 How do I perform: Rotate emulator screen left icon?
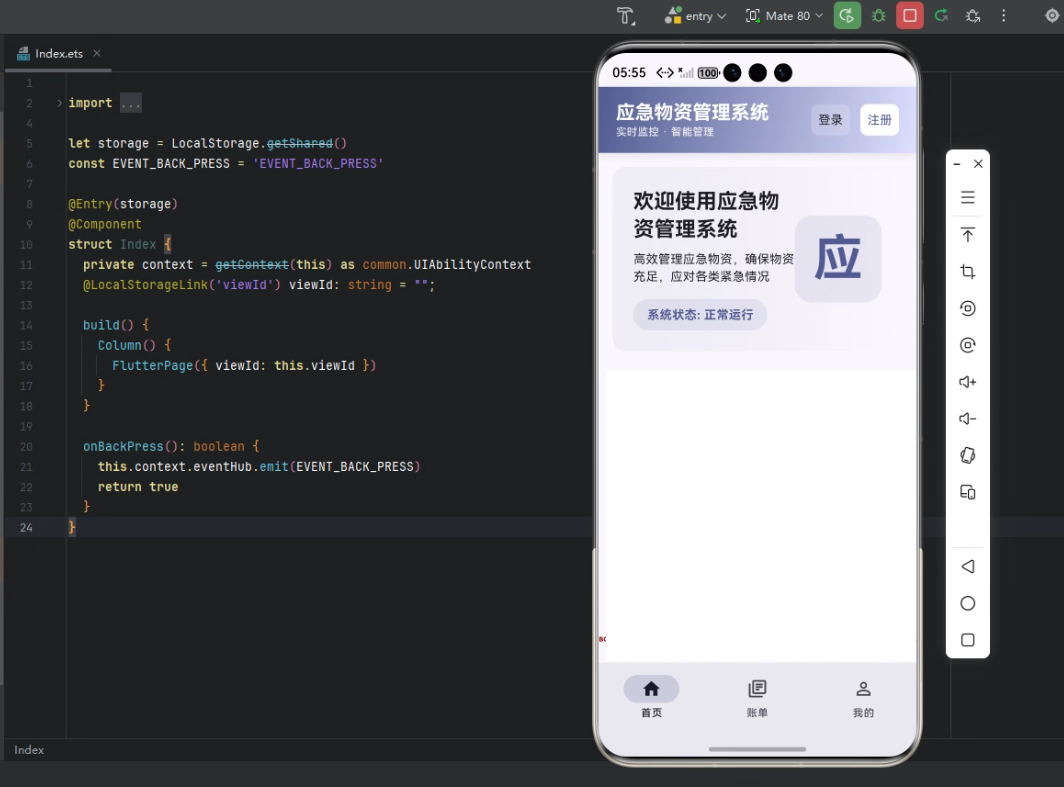968,309
